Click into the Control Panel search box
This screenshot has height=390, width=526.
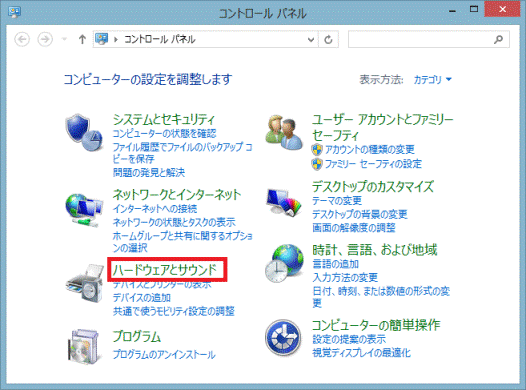click(x=429, y=40)
